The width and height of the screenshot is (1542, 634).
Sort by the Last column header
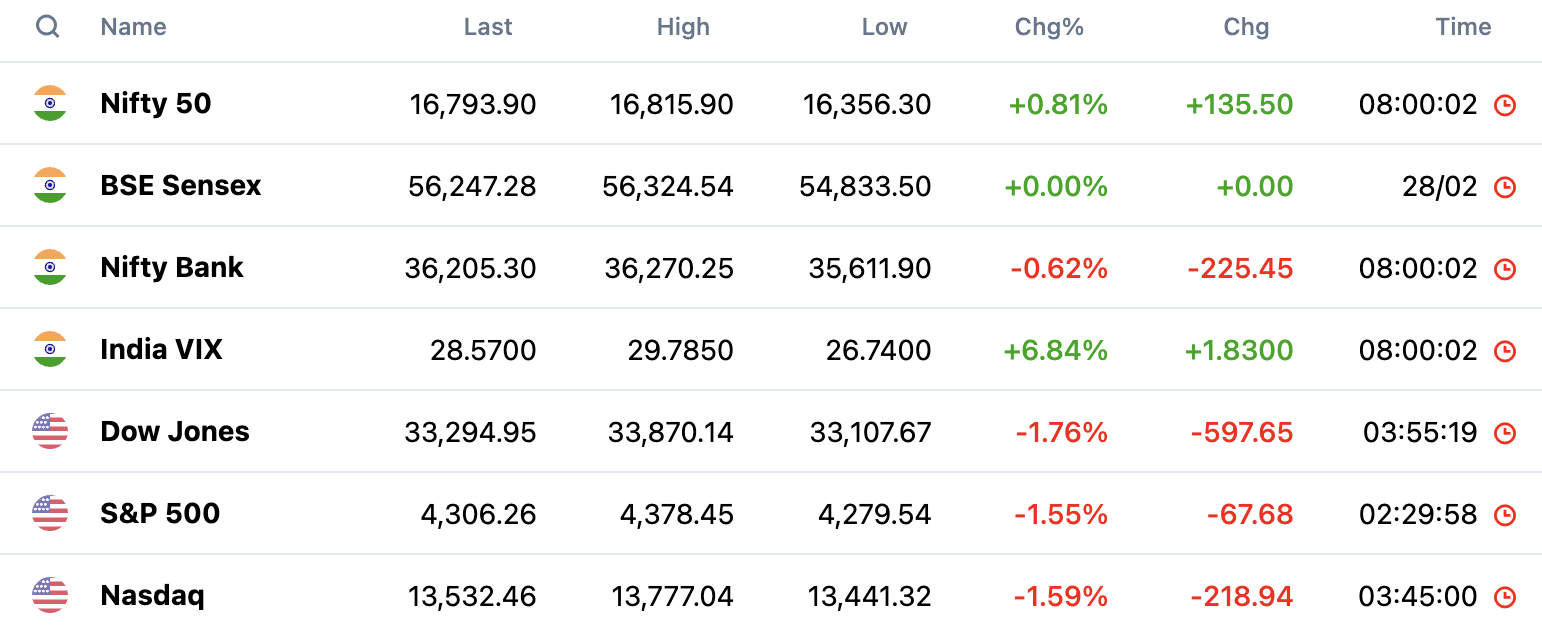click(488, 27)
